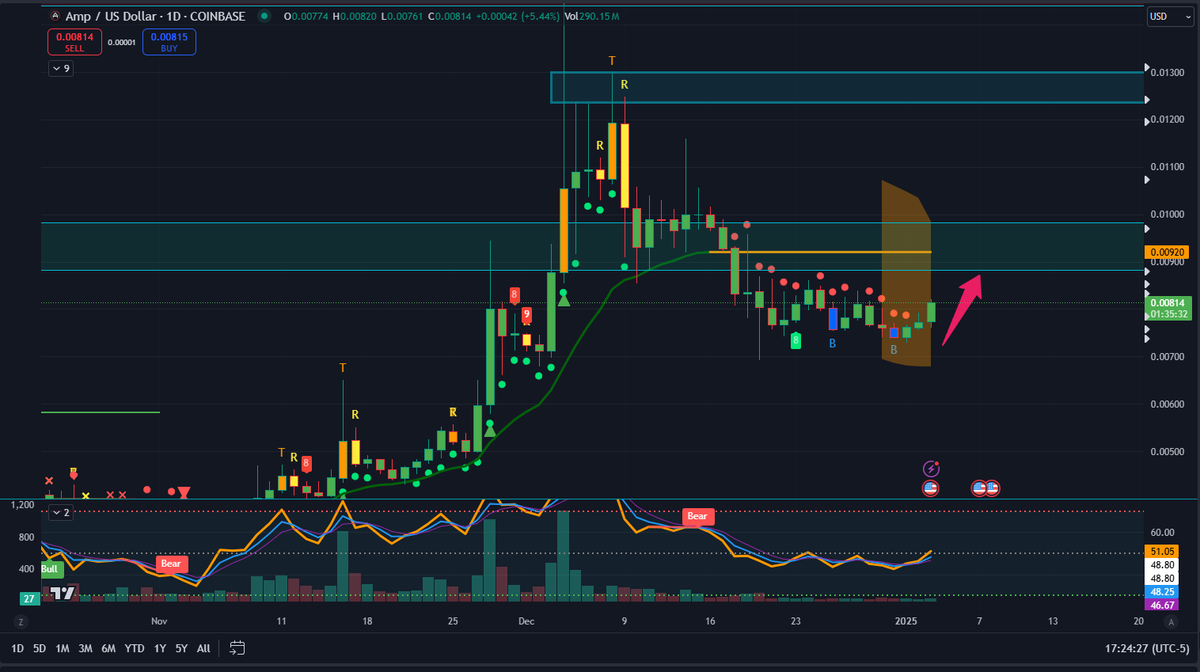Click the 01:35:32 candle countdown label
The image size is (1200, 672).
[x=1169, y=314]
